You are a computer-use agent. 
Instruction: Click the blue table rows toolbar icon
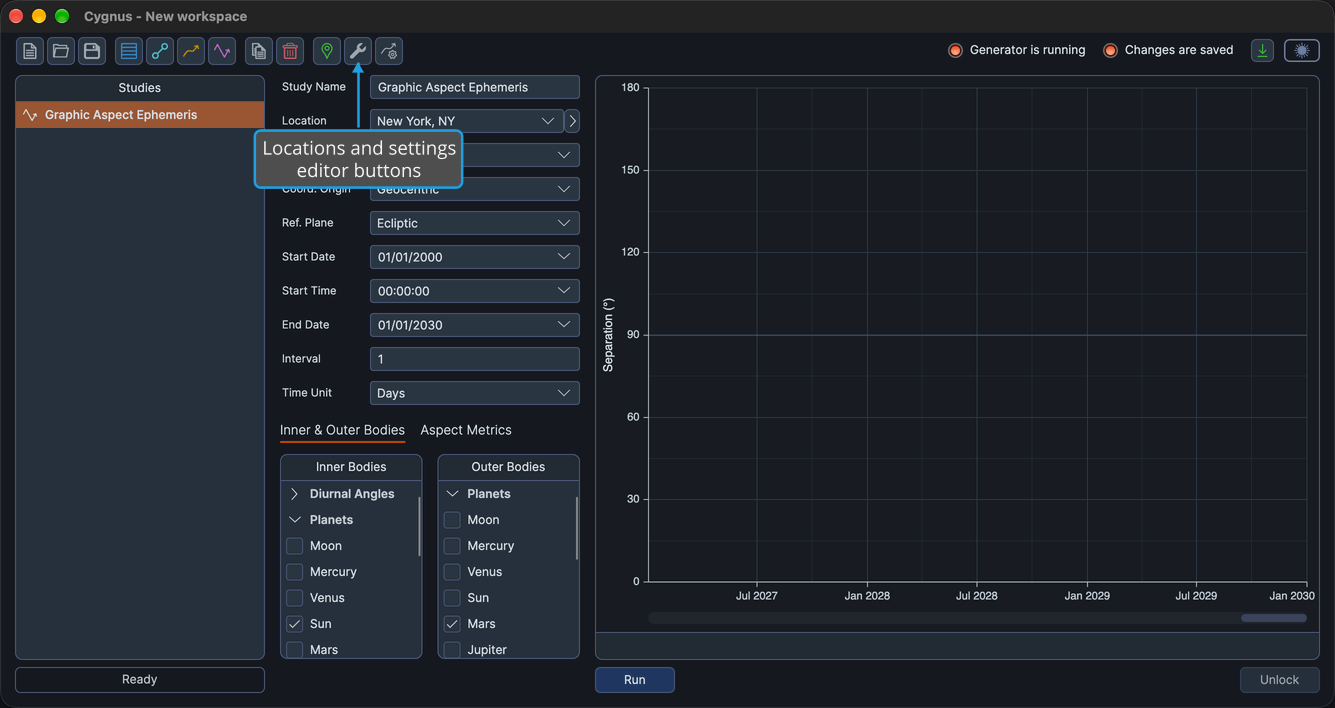(x=129, y=51)
